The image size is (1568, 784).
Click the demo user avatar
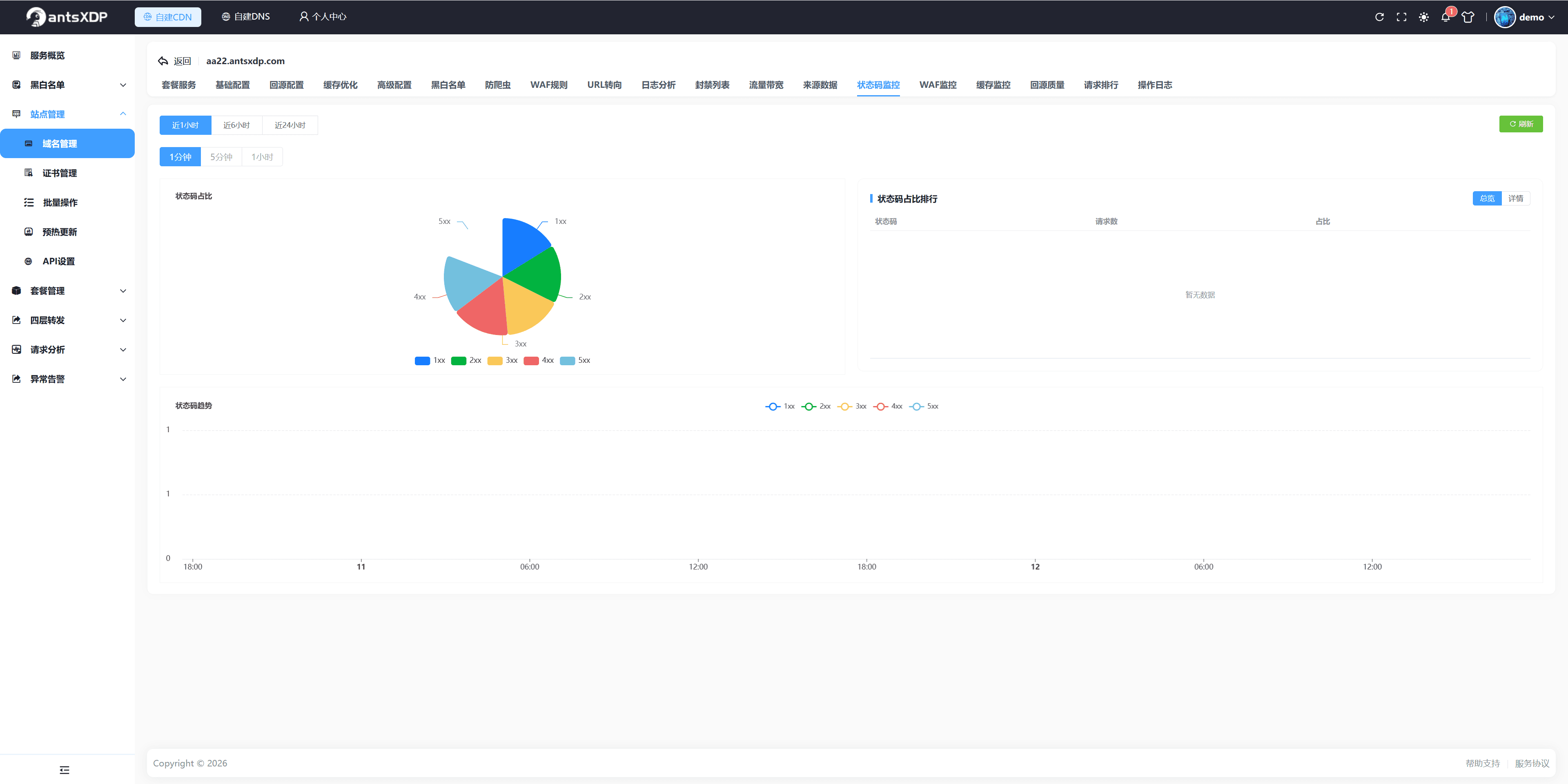1504,17
